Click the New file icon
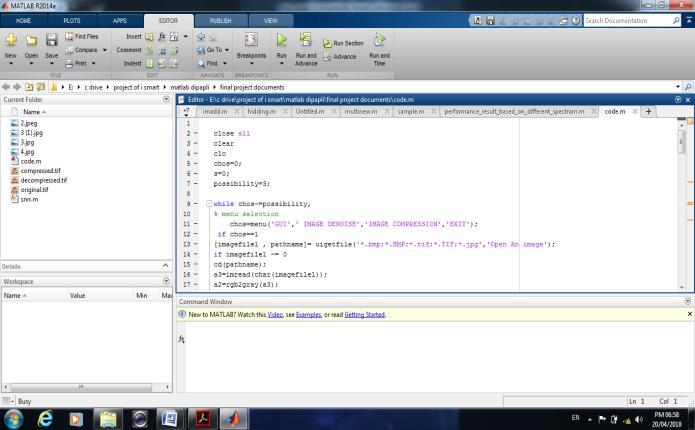Screen dimensions: 695x430 (x=11, y=41)
